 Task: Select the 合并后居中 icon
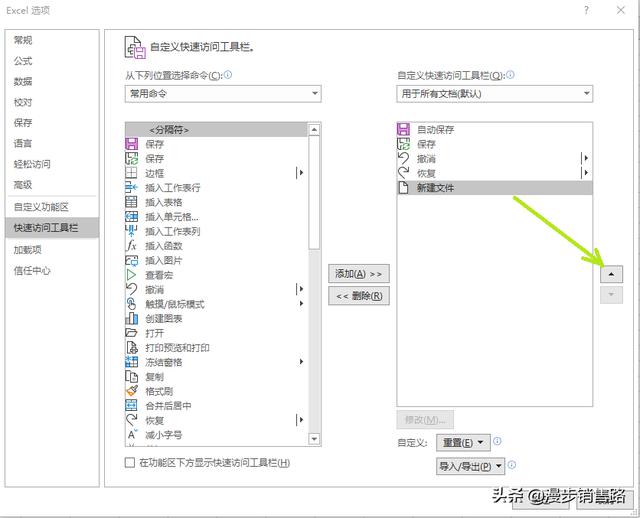[x=131, y=405]
